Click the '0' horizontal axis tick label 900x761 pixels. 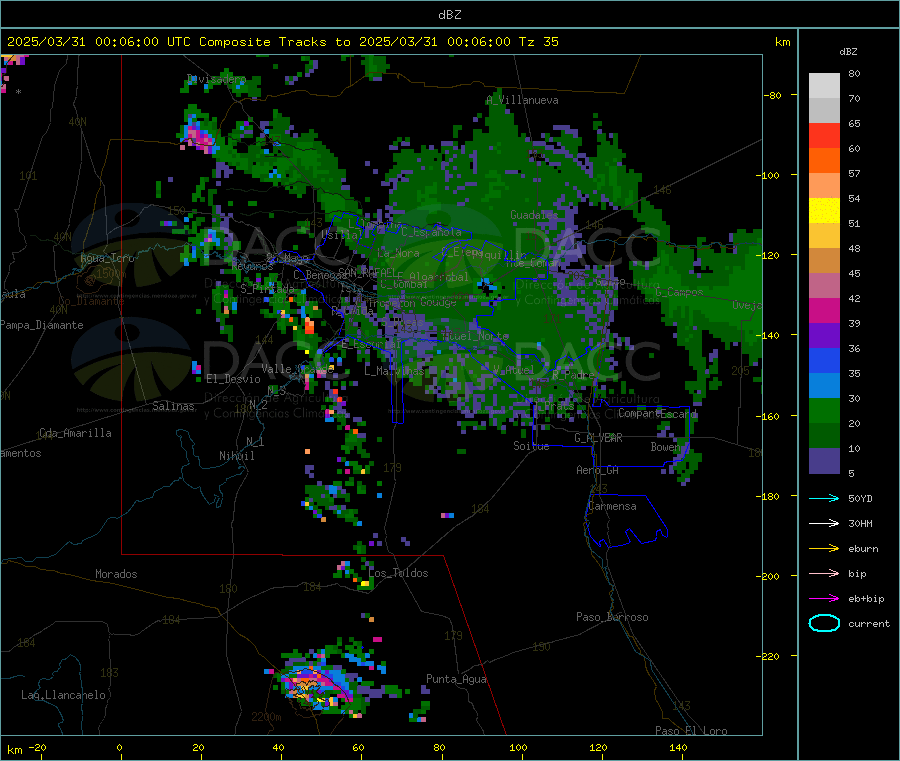pos(119,747)
